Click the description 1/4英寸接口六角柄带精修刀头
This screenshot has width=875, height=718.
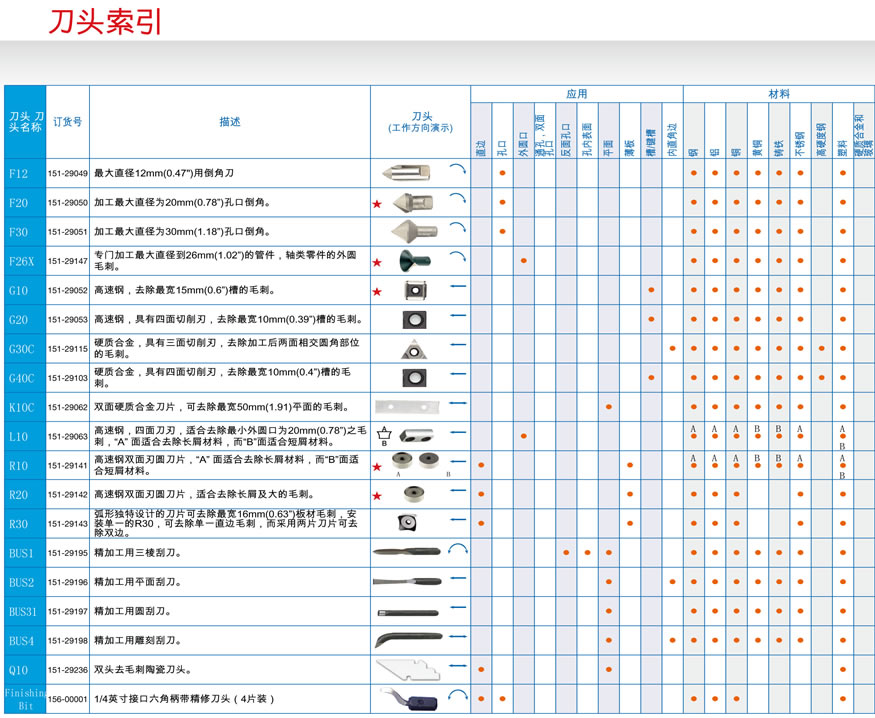point(185,699)
